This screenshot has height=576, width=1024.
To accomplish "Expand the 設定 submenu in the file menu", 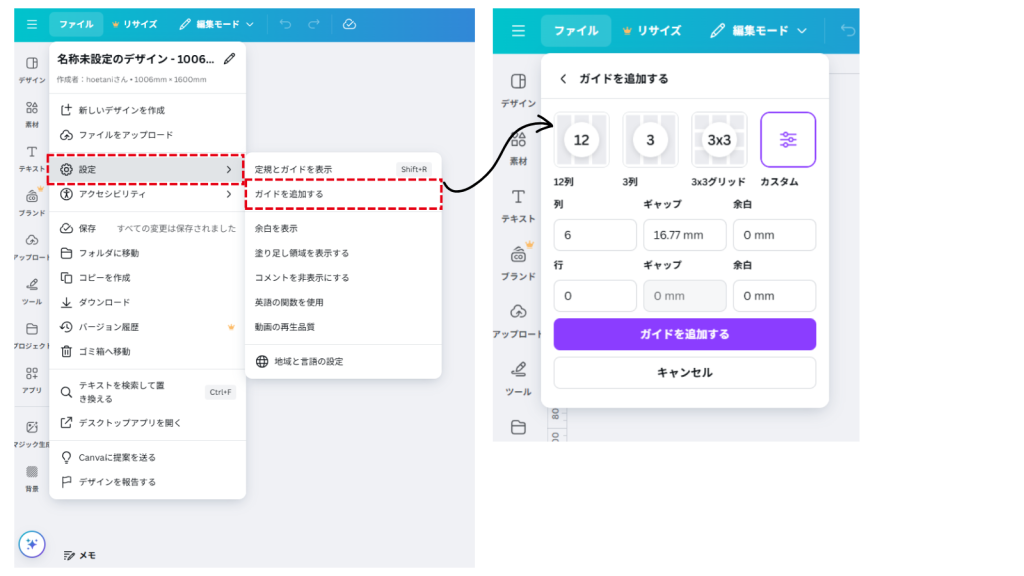I will (x=146, y=170).
